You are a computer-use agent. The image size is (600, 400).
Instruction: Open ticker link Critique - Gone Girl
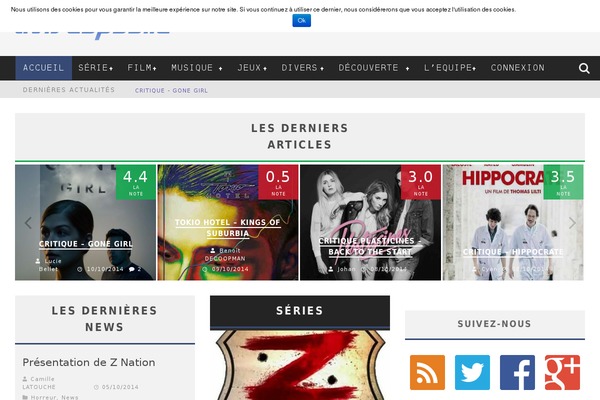click(x=171, y=91)
